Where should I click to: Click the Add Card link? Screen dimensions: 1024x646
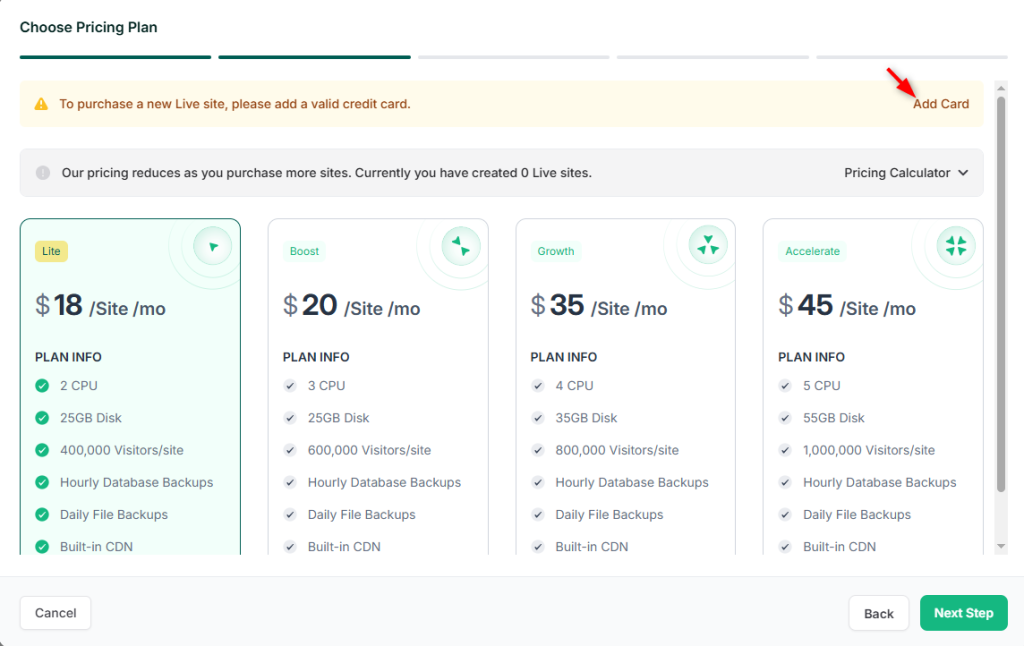pyautogui.click(x=941, y=104)
